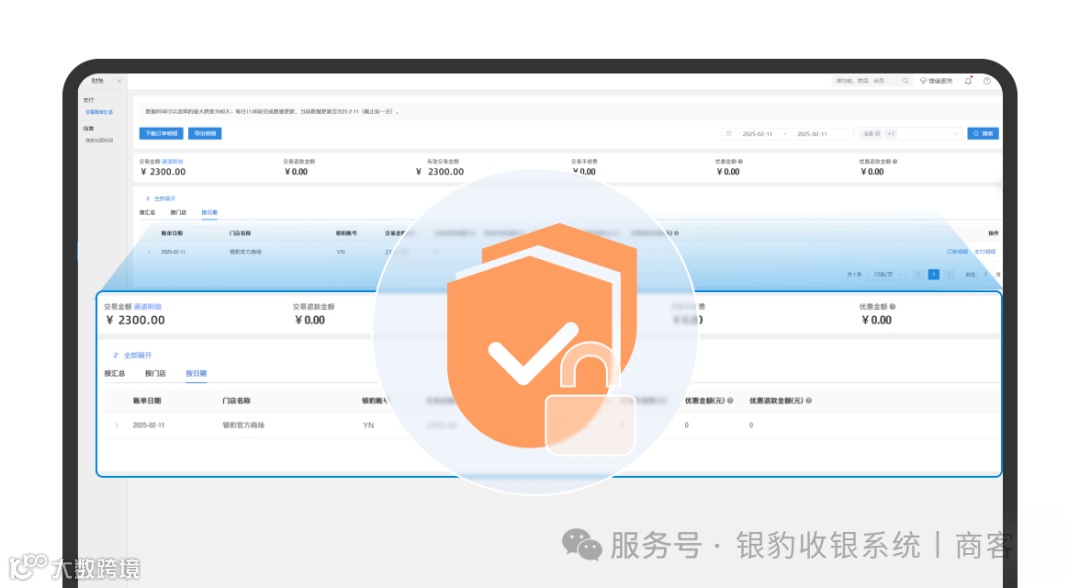Expand the 2025-02-11 row in upper table
Screen dimensions: 1080x588
coord(149,252)
